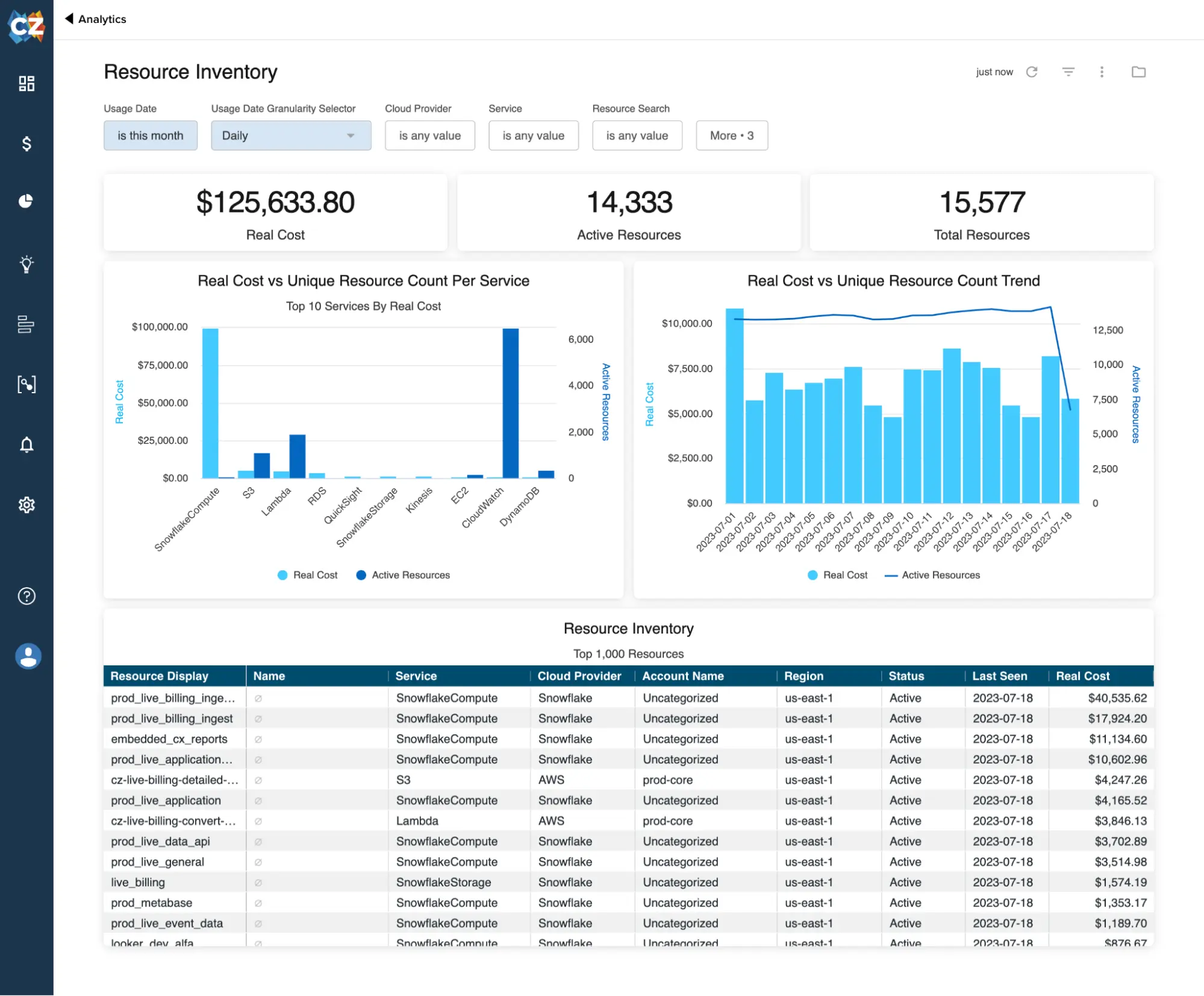Click prod-core account in the S3 row
The image size is (1204, 996).
click(x=706, y=780)
